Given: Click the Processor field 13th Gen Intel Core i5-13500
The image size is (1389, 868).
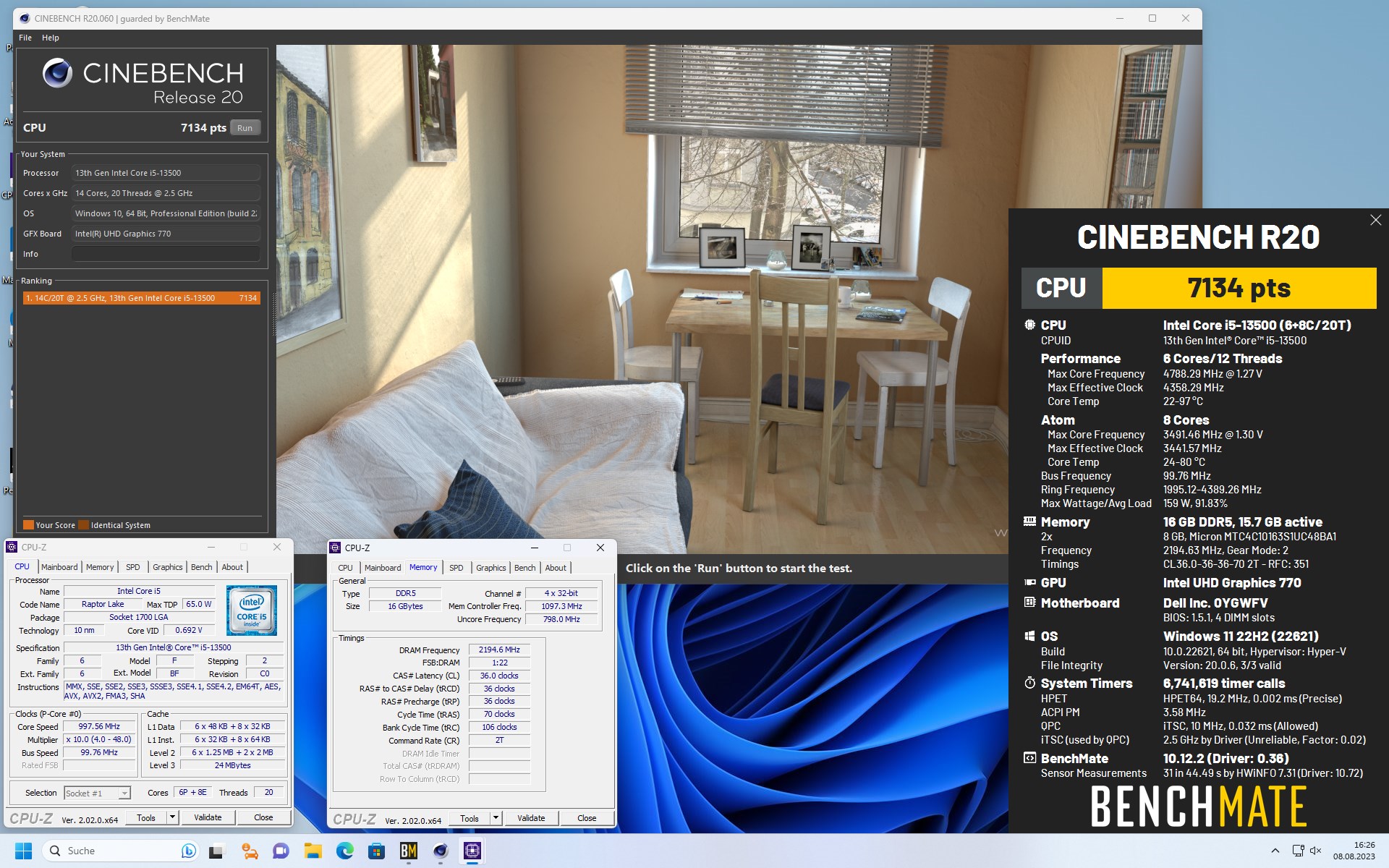Looking at the screenshot, I should [166, 173].
